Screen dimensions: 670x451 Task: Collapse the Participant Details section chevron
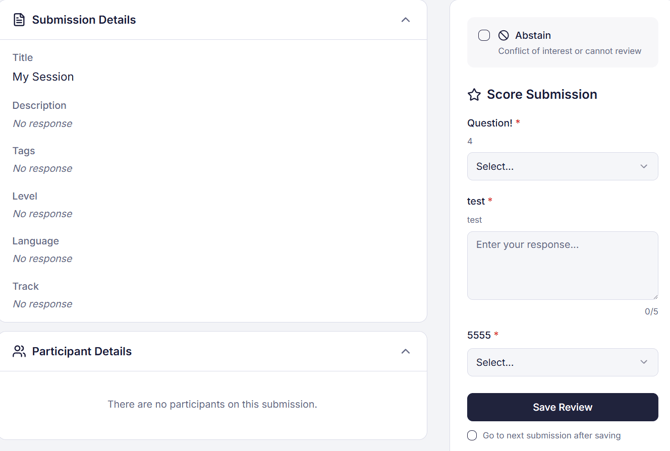click(405, 352)
